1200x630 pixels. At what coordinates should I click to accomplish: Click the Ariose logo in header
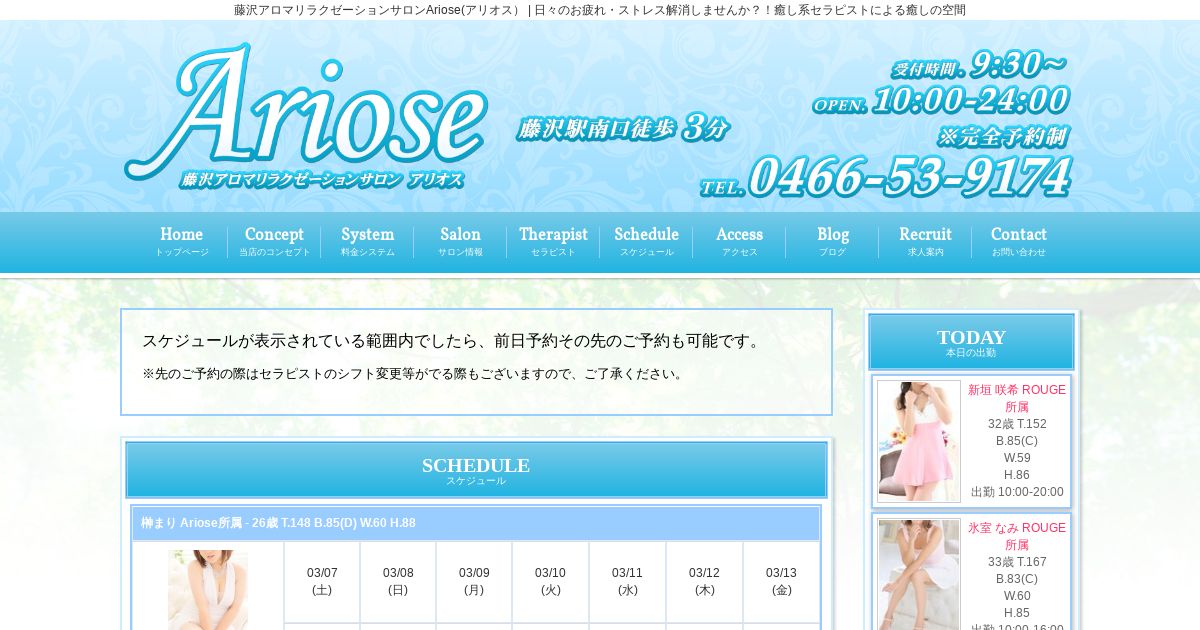tap(306, 116)
